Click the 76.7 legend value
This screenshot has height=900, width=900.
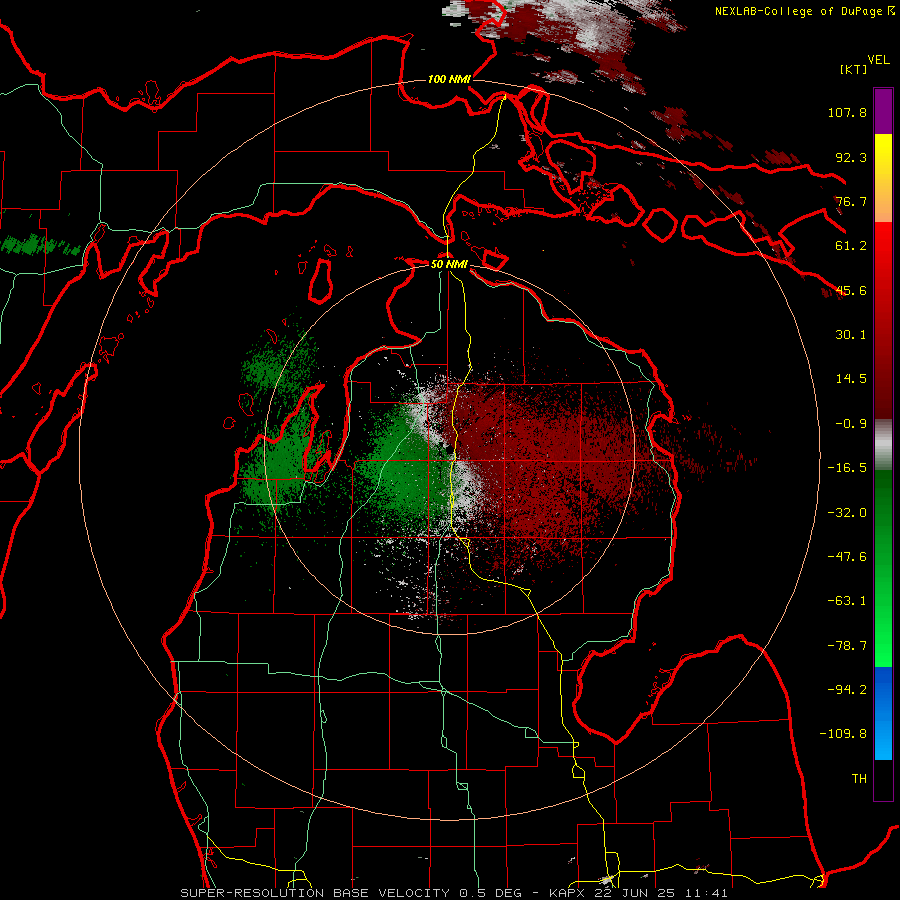click(851, 201)
